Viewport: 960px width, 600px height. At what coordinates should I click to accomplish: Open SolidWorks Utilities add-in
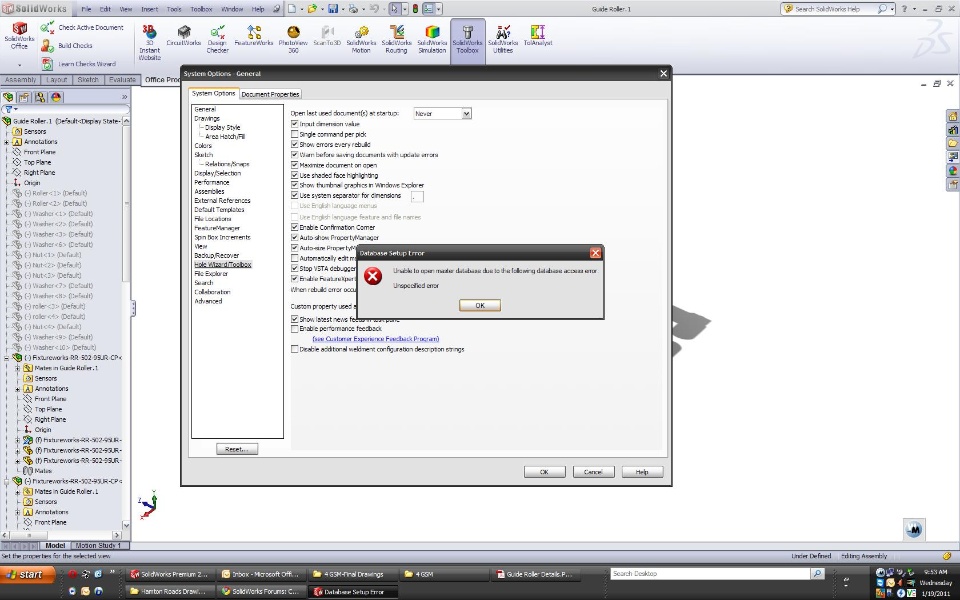tap(503, 39)
